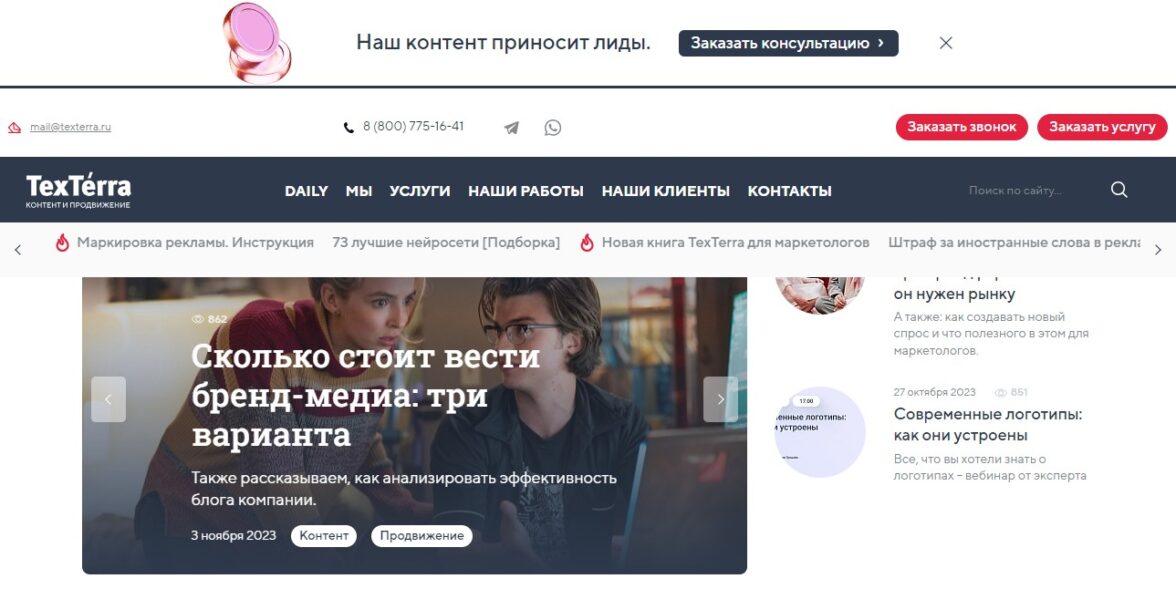This screenshot has width=1176, height=589.
Task: Click the phone icon next to number
Action: [349, 128]
